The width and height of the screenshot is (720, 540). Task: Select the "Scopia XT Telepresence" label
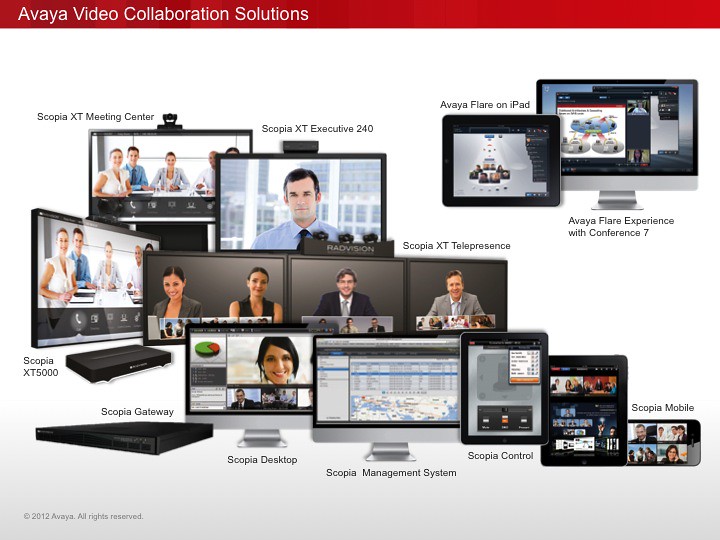(456, 246)
